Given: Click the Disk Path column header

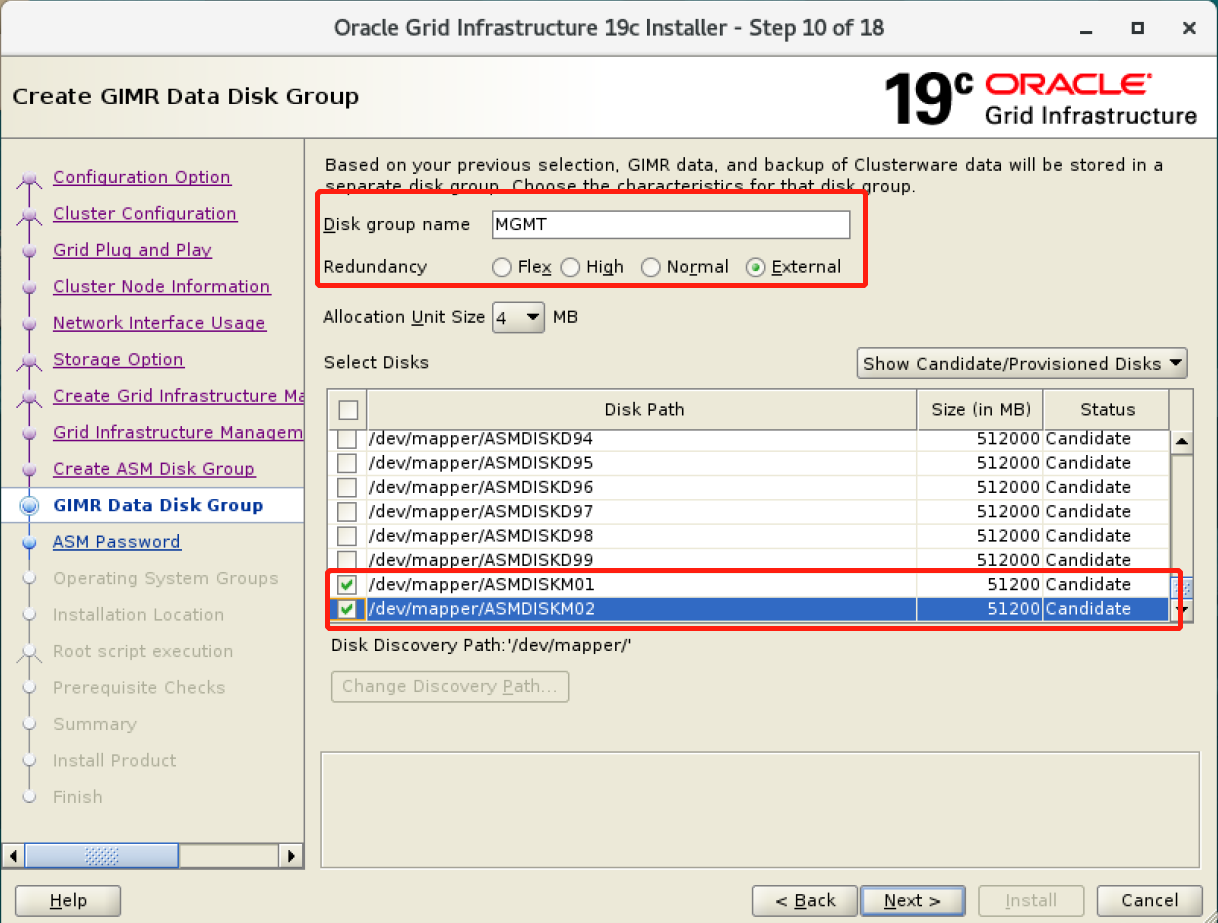Looking at the screenshot, I should 642,409.
